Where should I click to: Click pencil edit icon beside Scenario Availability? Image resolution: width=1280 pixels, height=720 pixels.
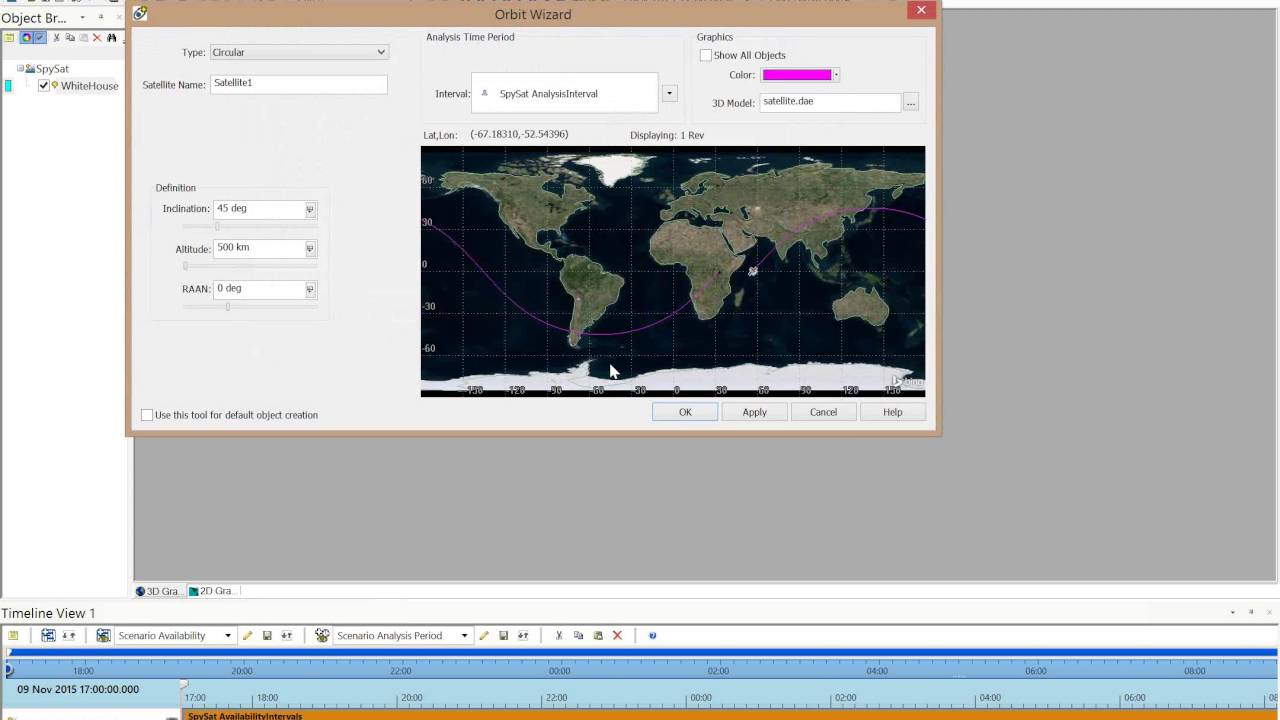pos(247,636)
